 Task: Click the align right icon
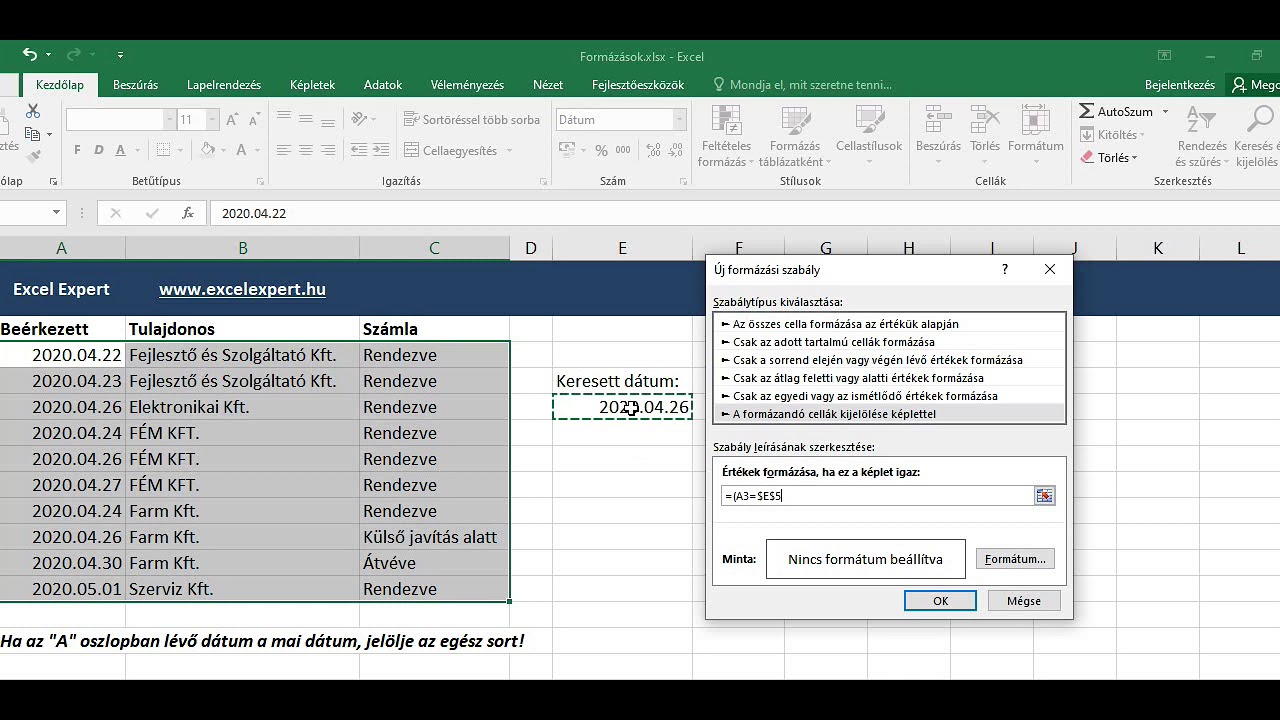click(x=328, y=151)
